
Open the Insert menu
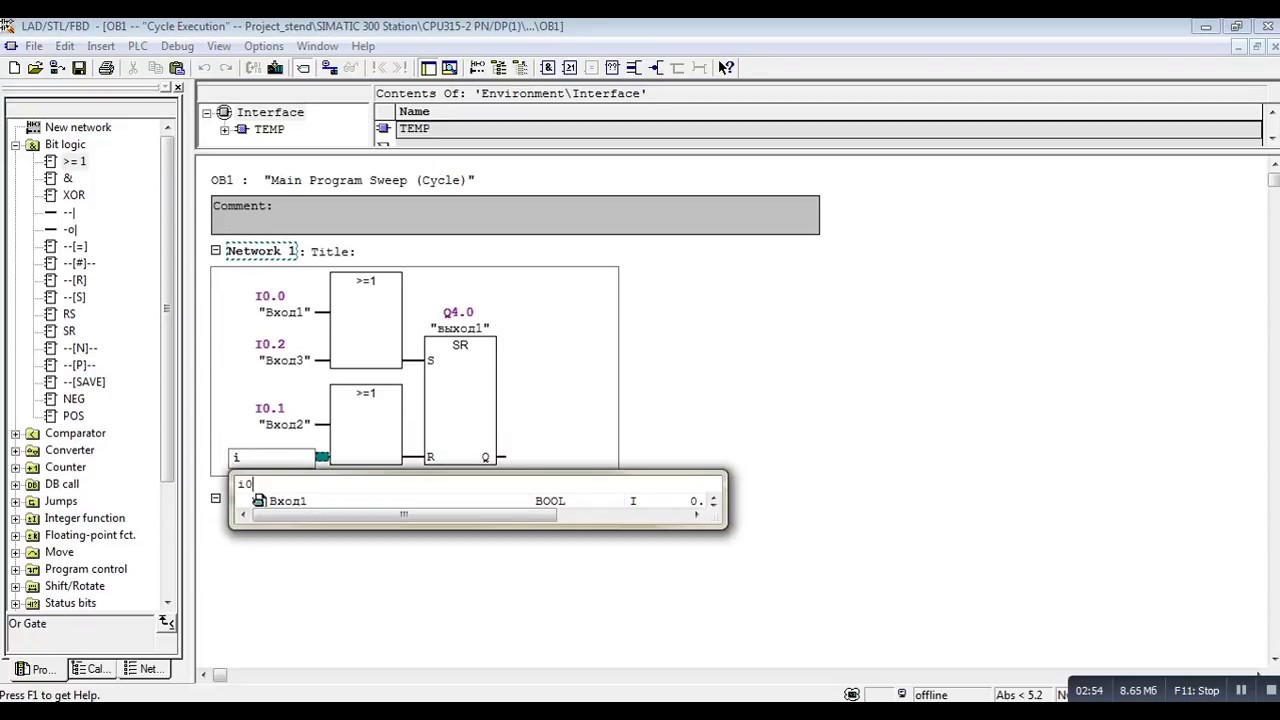[x=101, y=46]
